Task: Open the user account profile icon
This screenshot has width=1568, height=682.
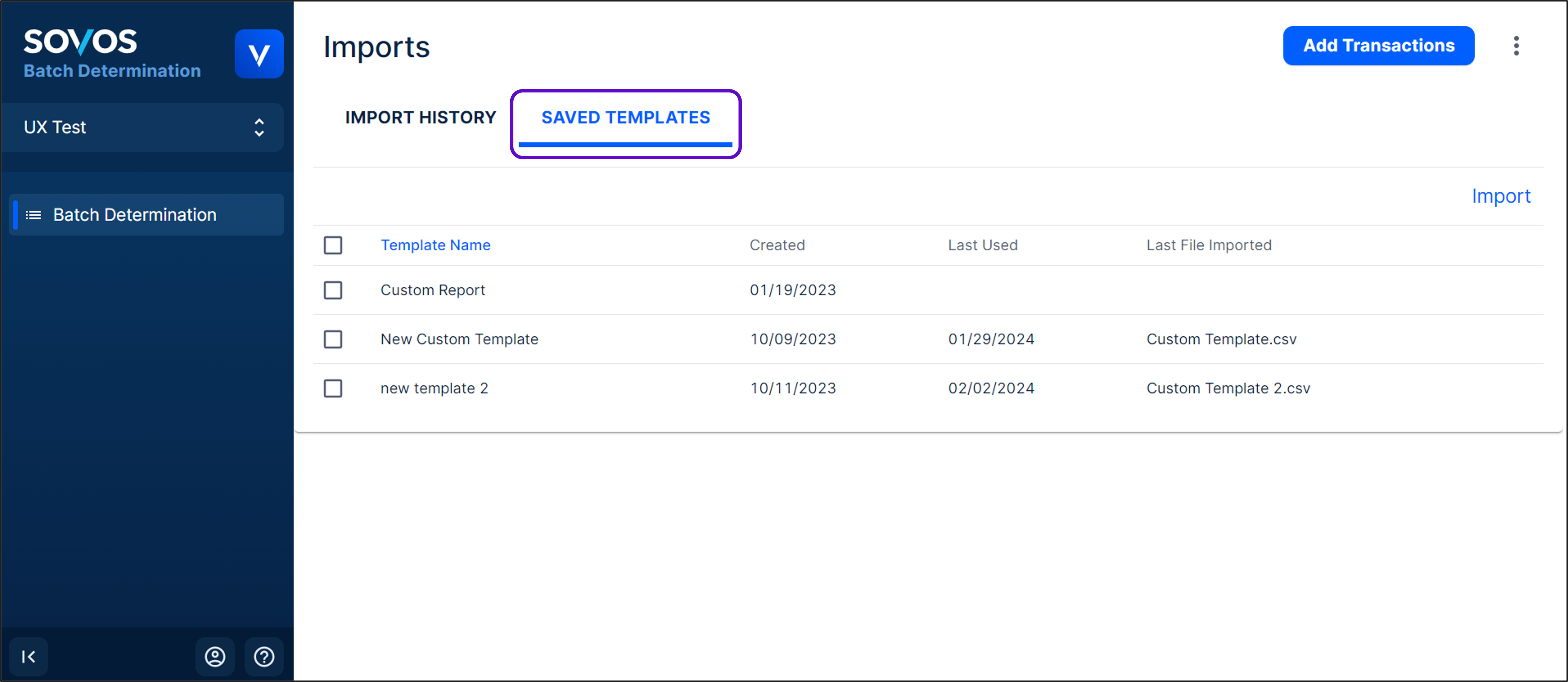Action: (x=215, y=656)
